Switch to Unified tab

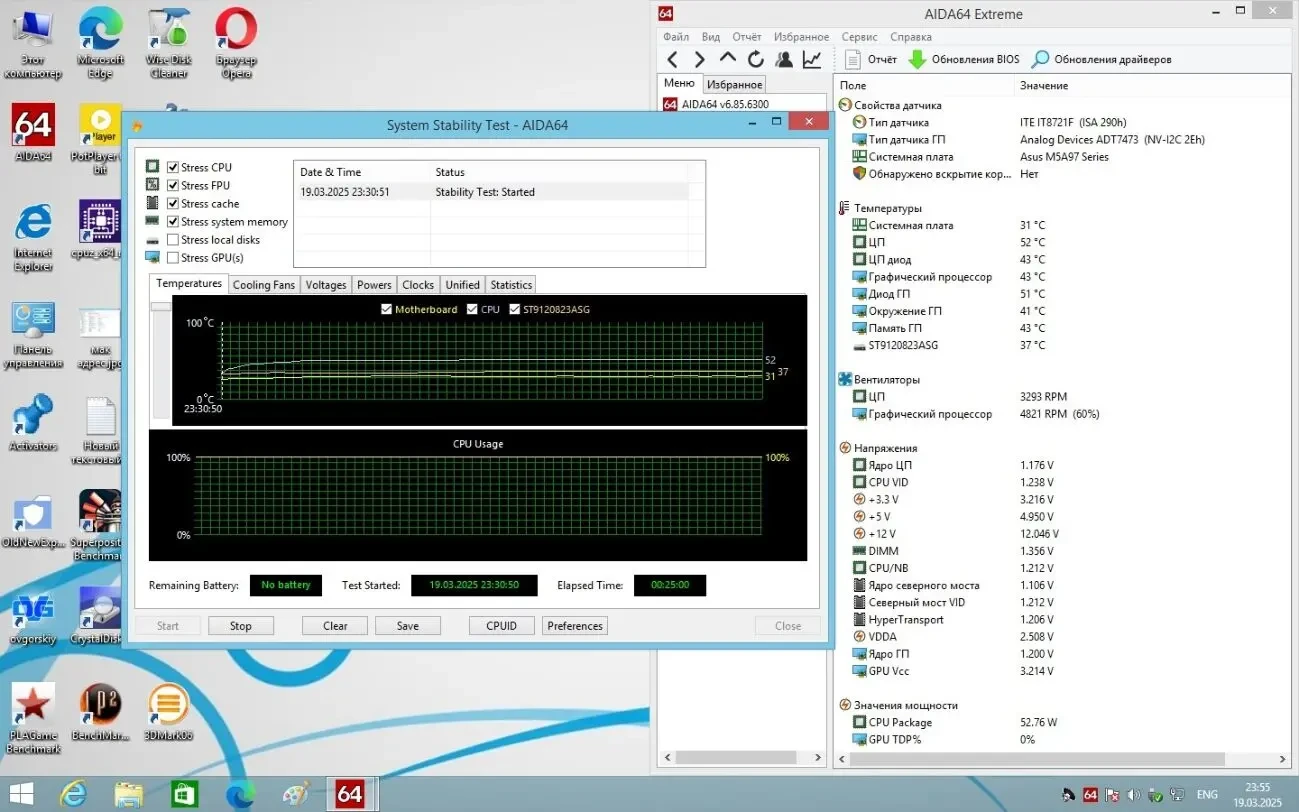tap(462, 285)
